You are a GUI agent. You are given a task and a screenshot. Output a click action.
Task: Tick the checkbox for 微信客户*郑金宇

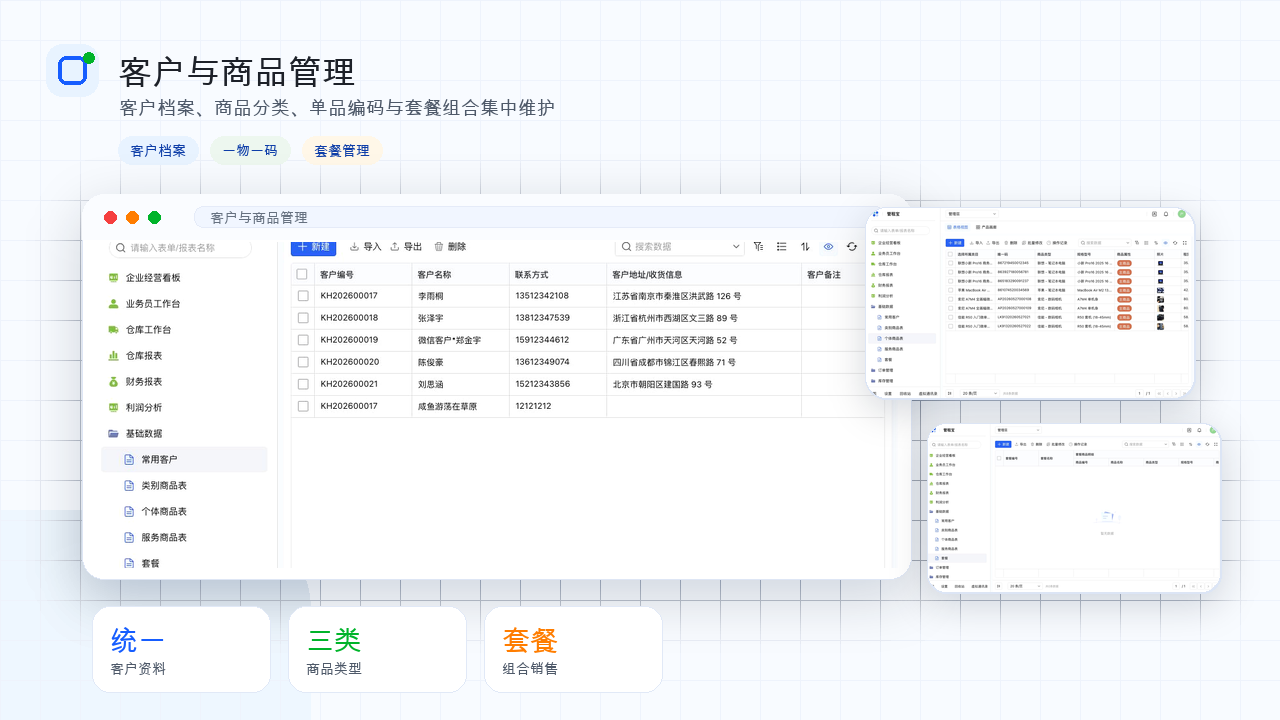point(303,340)
